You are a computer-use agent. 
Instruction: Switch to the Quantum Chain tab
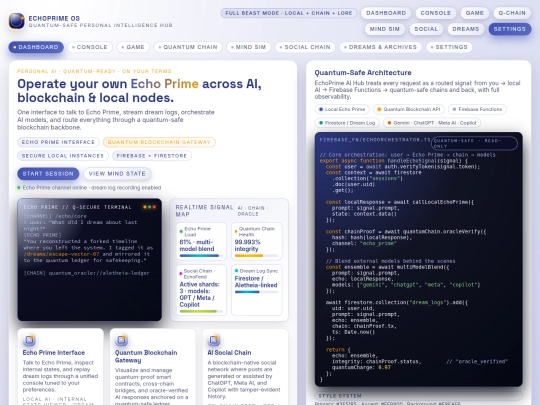pos(188,47)
